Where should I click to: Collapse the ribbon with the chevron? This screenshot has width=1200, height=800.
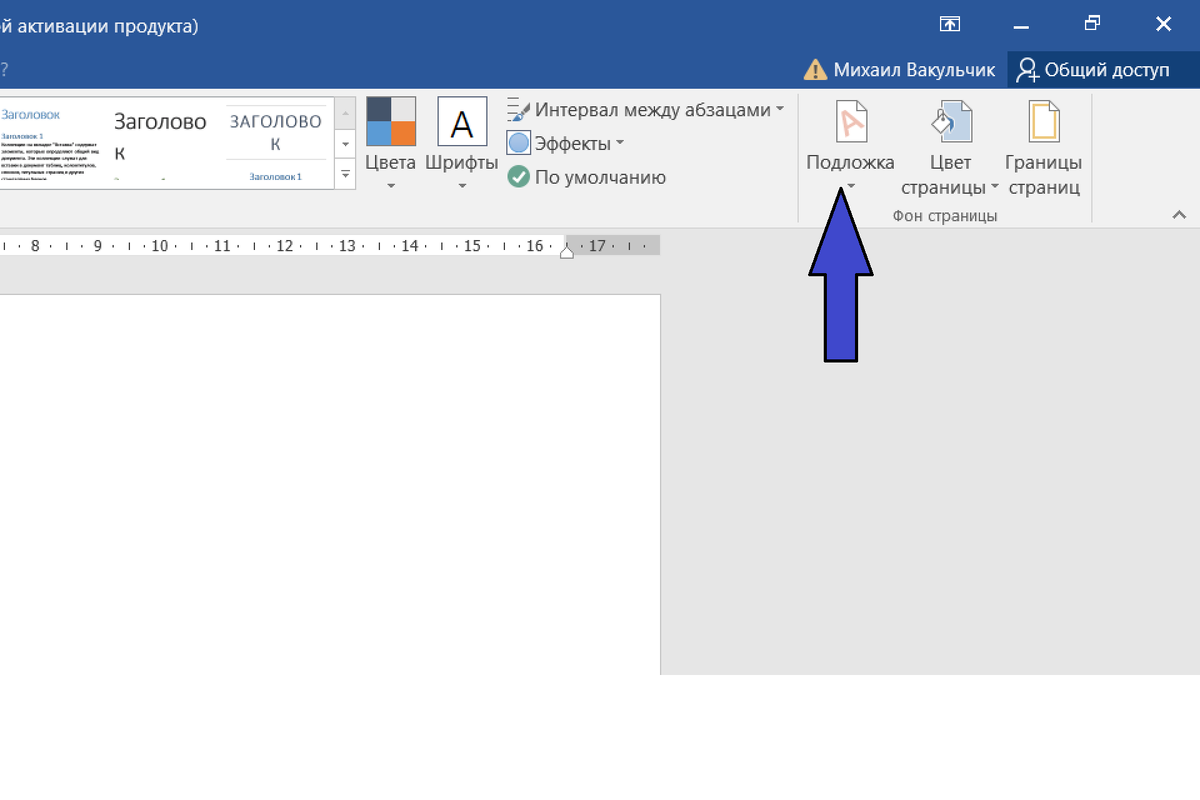(x=1179, y=214)
